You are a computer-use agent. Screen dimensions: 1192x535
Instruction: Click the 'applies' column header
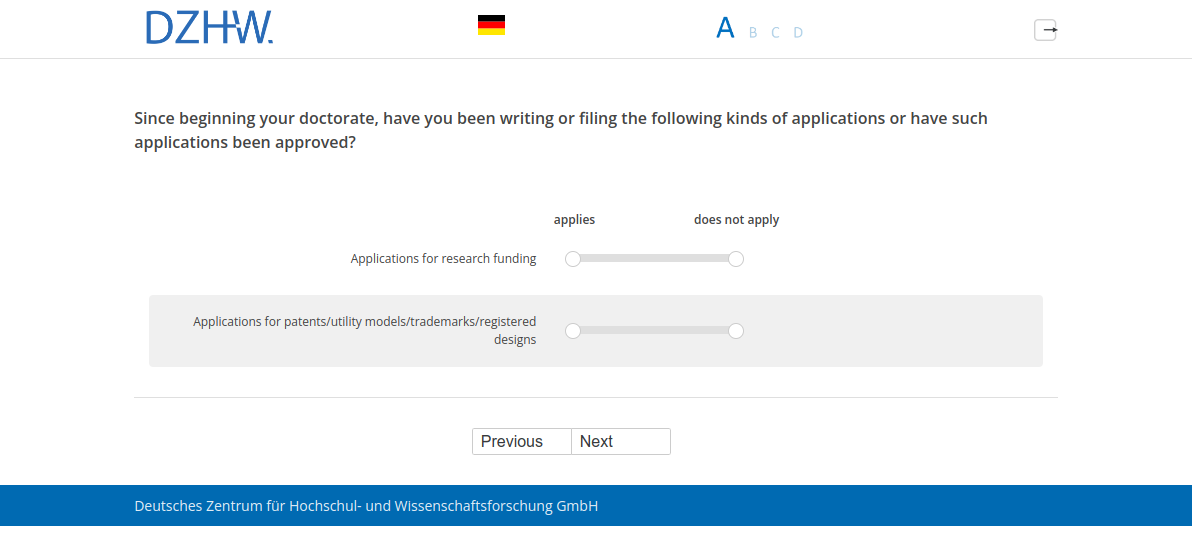[x=574, y=220]
